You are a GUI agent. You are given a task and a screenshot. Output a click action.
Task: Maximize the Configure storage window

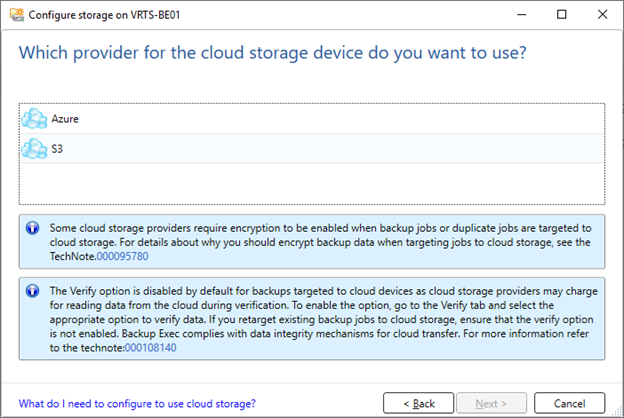click(562, 15)
